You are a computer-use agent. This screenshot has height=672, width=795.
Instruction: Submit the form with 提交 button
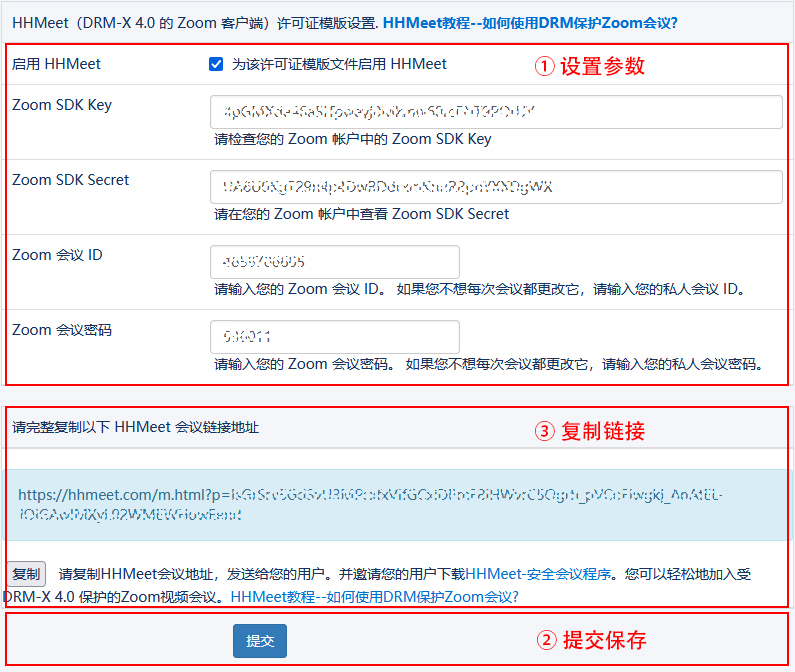click(x=260, y=641)
